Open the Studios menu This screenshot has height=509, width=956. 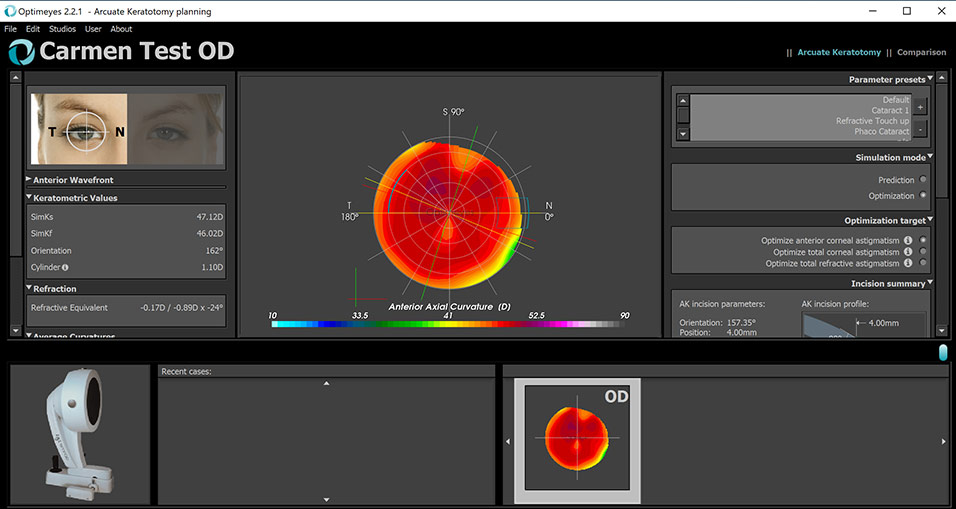[x=62, y=29]
